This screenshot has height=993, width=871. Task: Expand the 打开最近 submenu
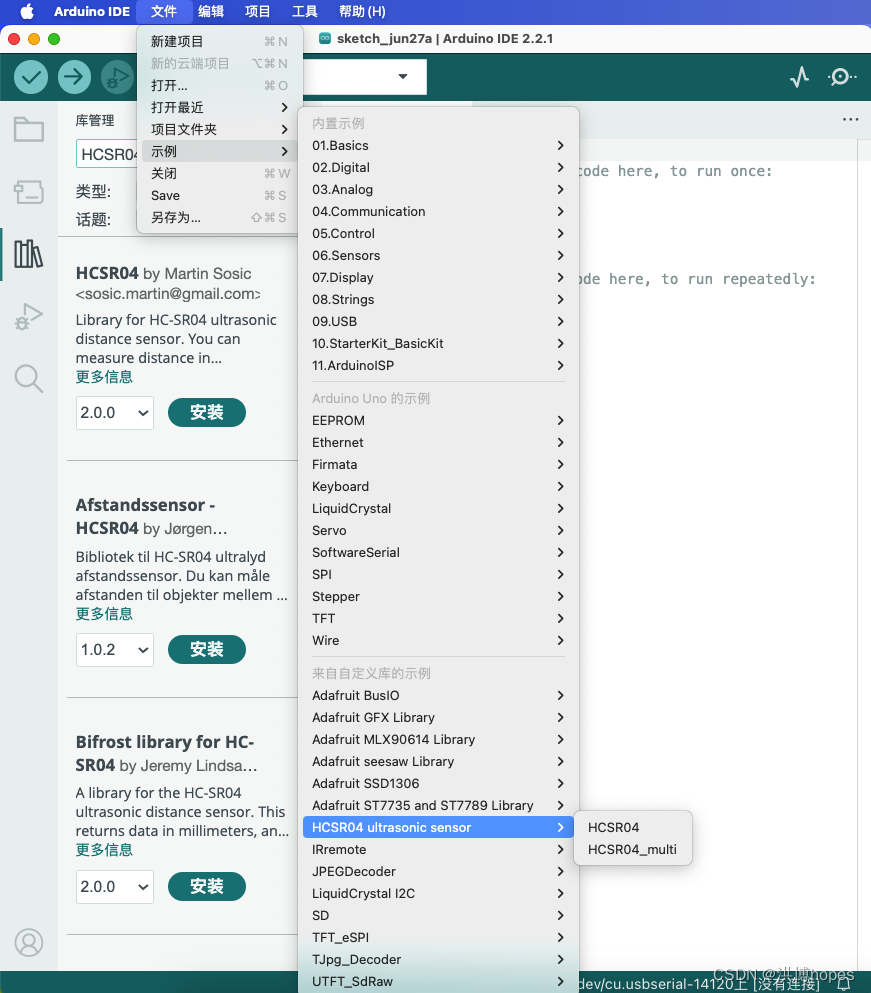(219, 108)
